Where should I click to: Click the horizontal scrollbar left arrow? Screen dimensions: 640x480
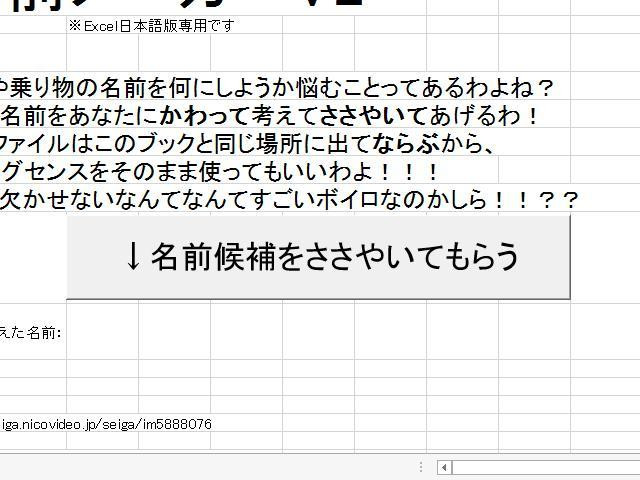(x=444, y=467)
